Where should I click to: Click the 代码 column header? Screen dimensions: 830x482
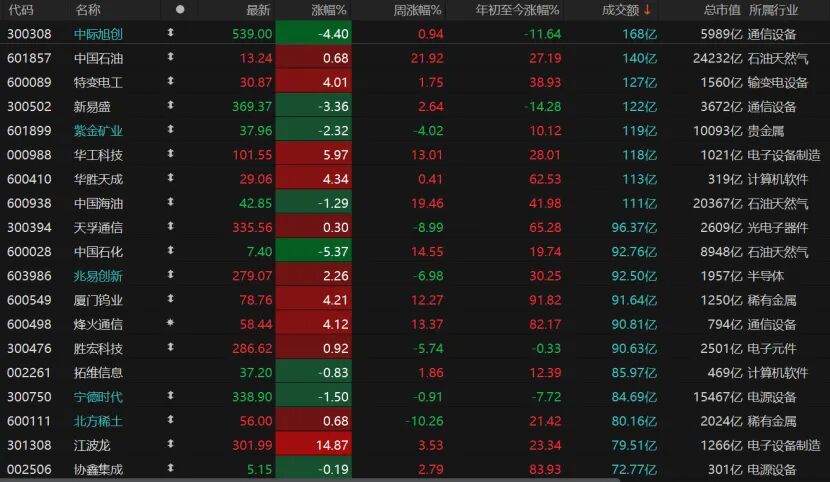21,10
